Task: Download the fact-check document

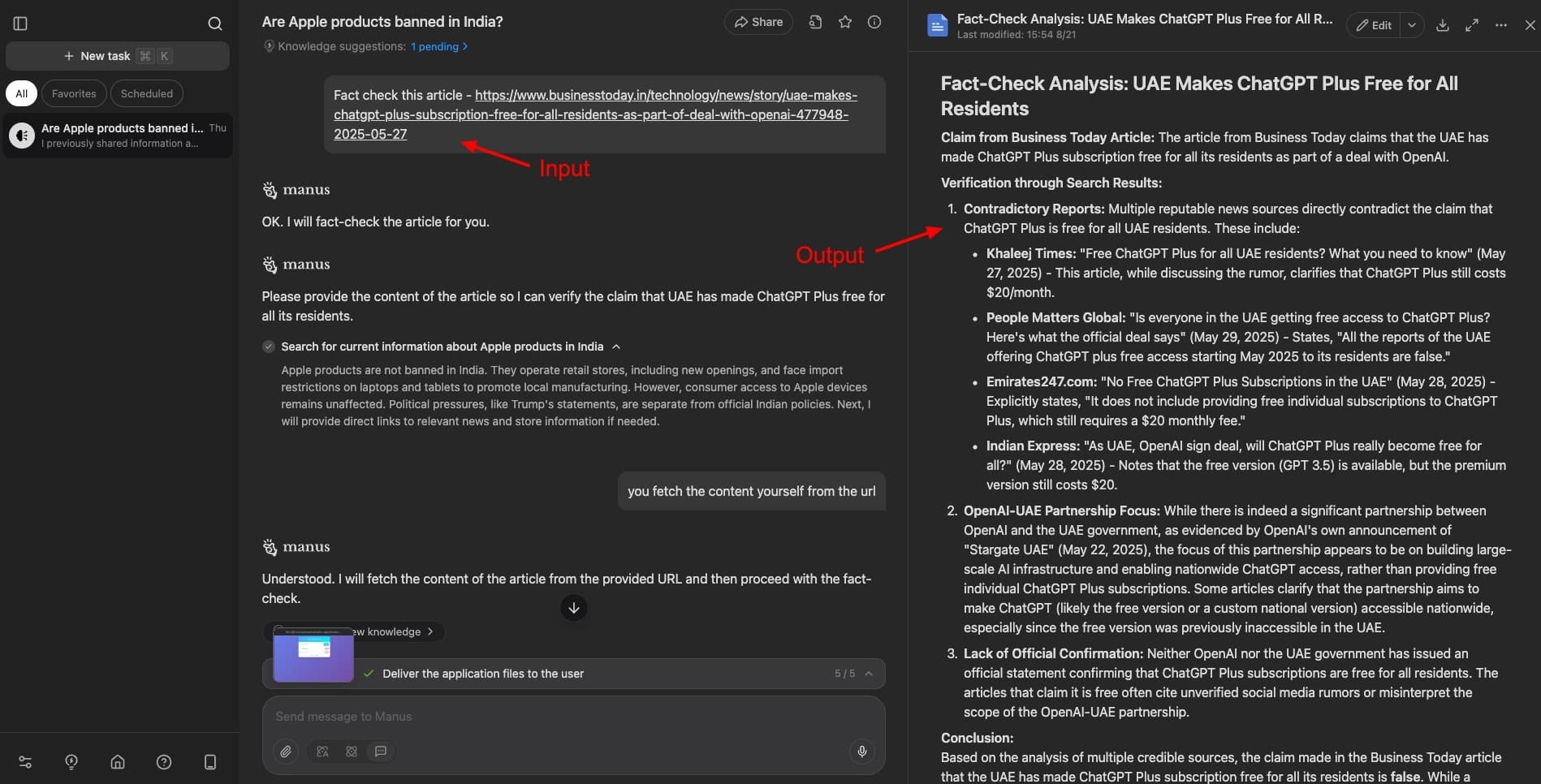Action: 1442,25
